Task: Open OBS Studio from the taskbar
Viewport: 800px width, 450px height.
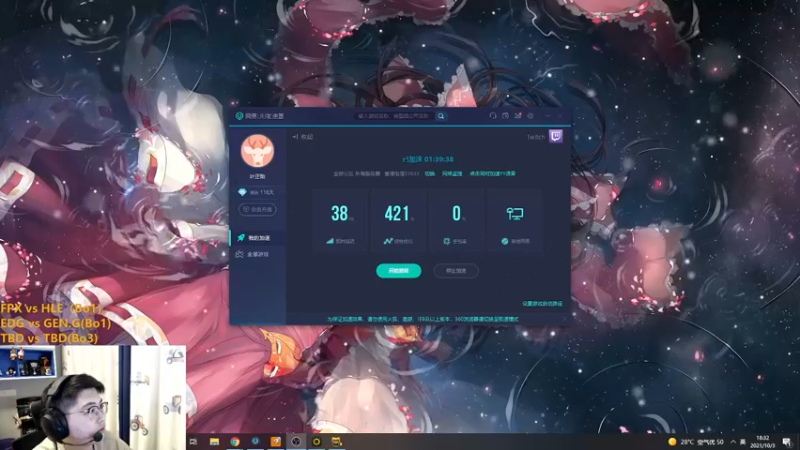Action: (296, 442)
